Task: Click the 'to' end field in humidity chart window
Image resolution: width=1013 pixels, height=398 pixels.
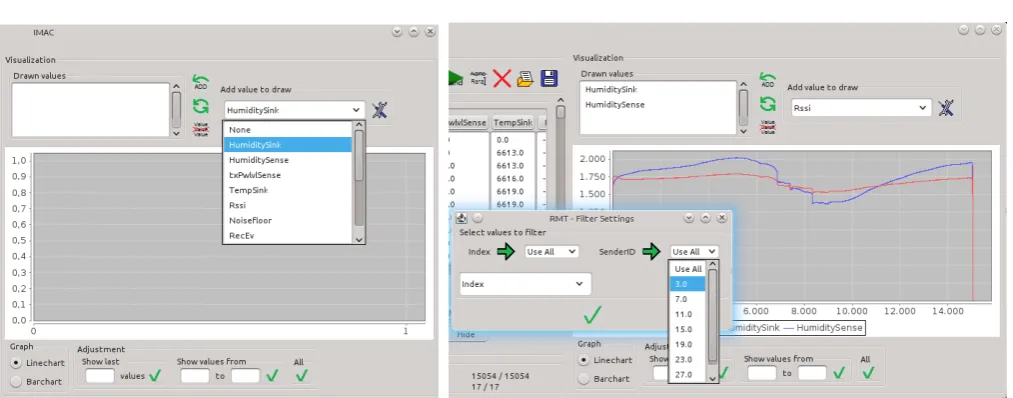Action: click(x=811, y=373)
